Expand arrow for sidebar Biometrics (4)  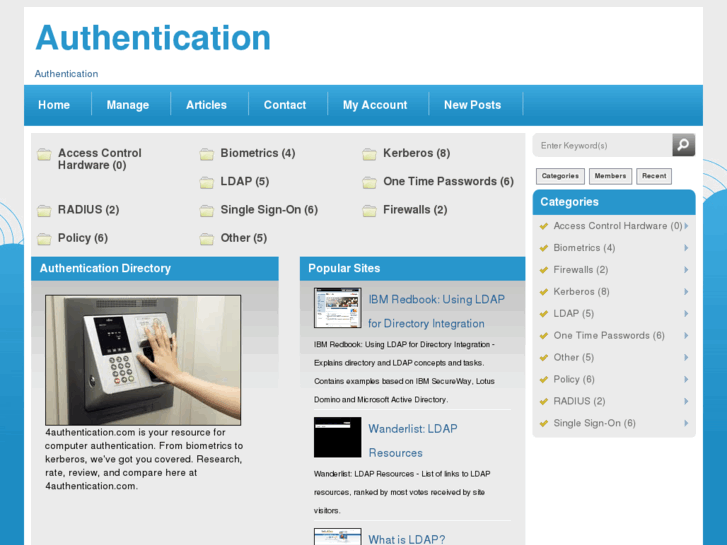686,248
